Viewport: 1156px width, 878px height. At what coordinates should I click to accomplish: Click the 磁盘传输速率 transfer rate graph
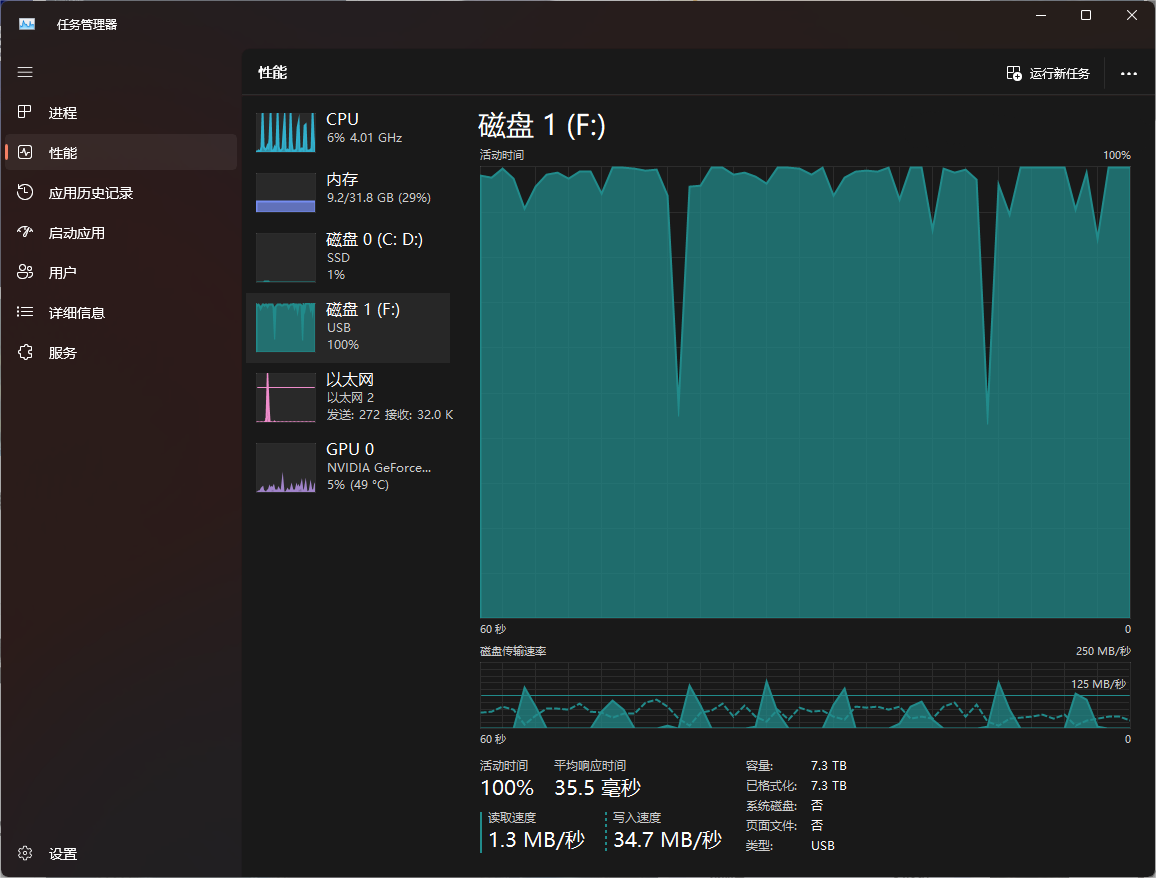click(805, 694)
